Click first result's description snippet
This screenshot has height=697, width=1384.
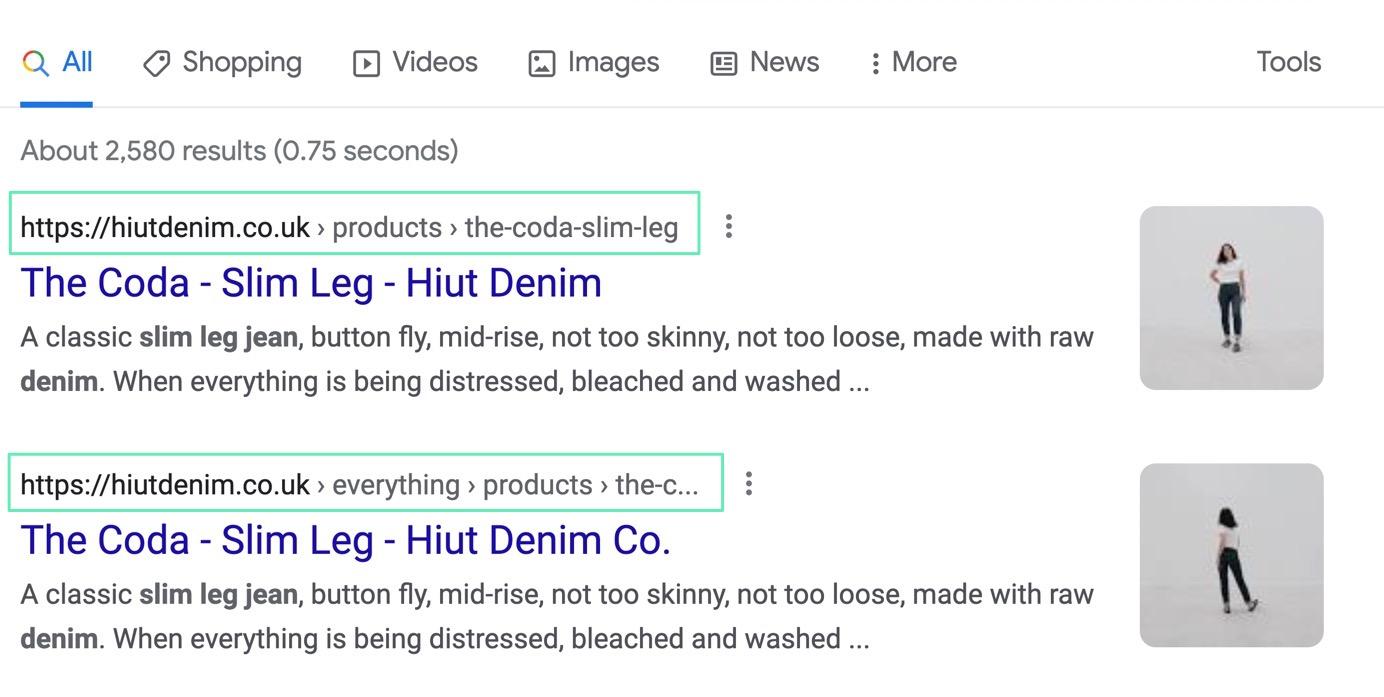coord(557,359)
